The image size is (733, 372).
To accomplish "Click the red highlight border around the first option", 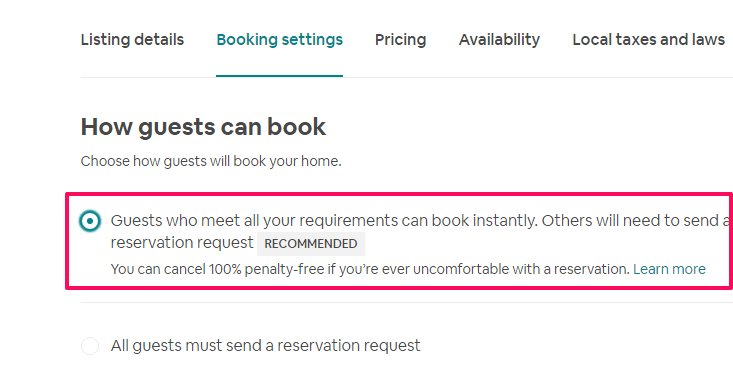I will (x=399, y=193).
